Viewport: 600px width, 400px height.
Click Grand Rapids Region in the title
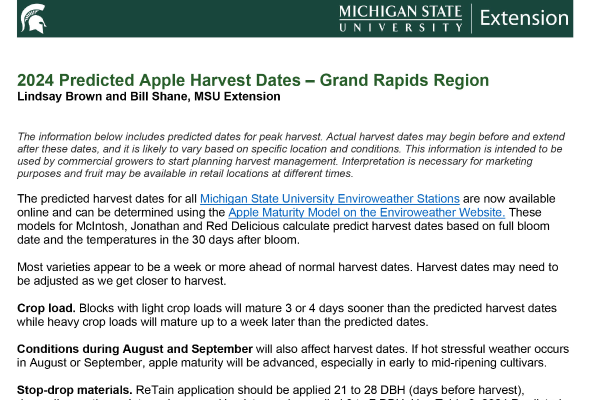(404, 80)
